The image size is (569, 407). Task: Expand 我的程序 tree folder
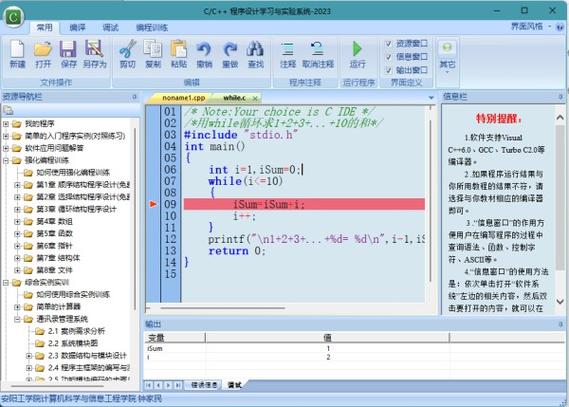click(x=6, y=124)
